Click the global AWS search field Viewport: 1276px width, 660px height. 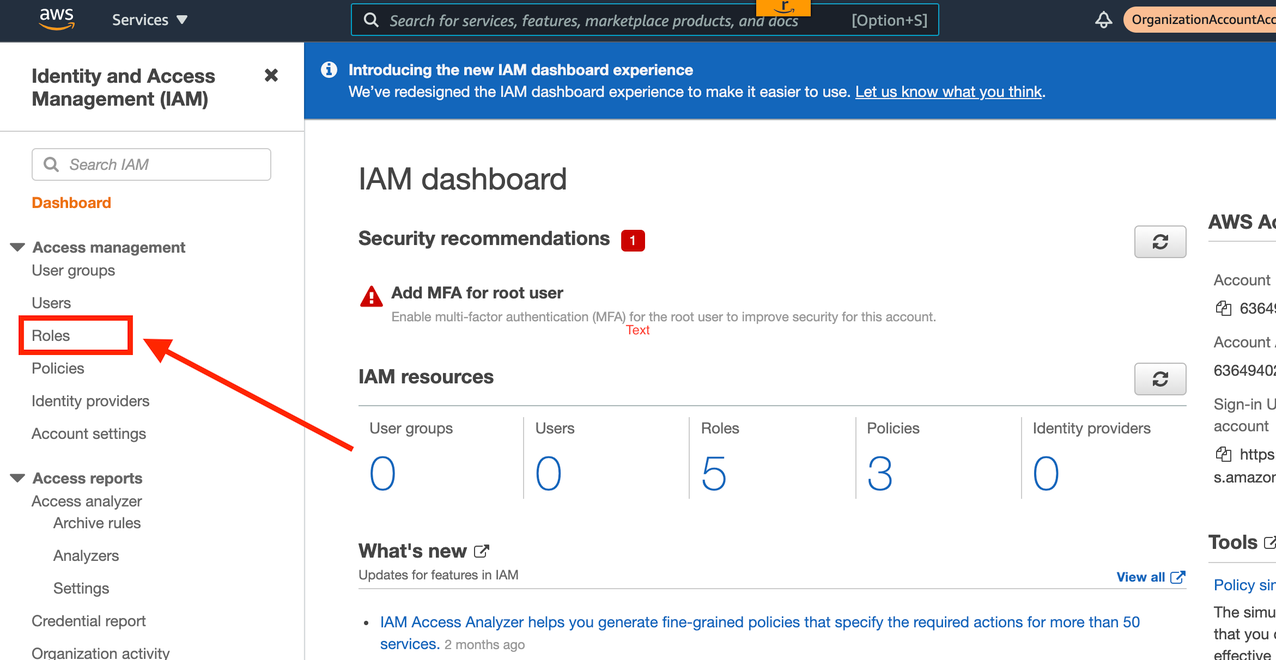(645, 20)
